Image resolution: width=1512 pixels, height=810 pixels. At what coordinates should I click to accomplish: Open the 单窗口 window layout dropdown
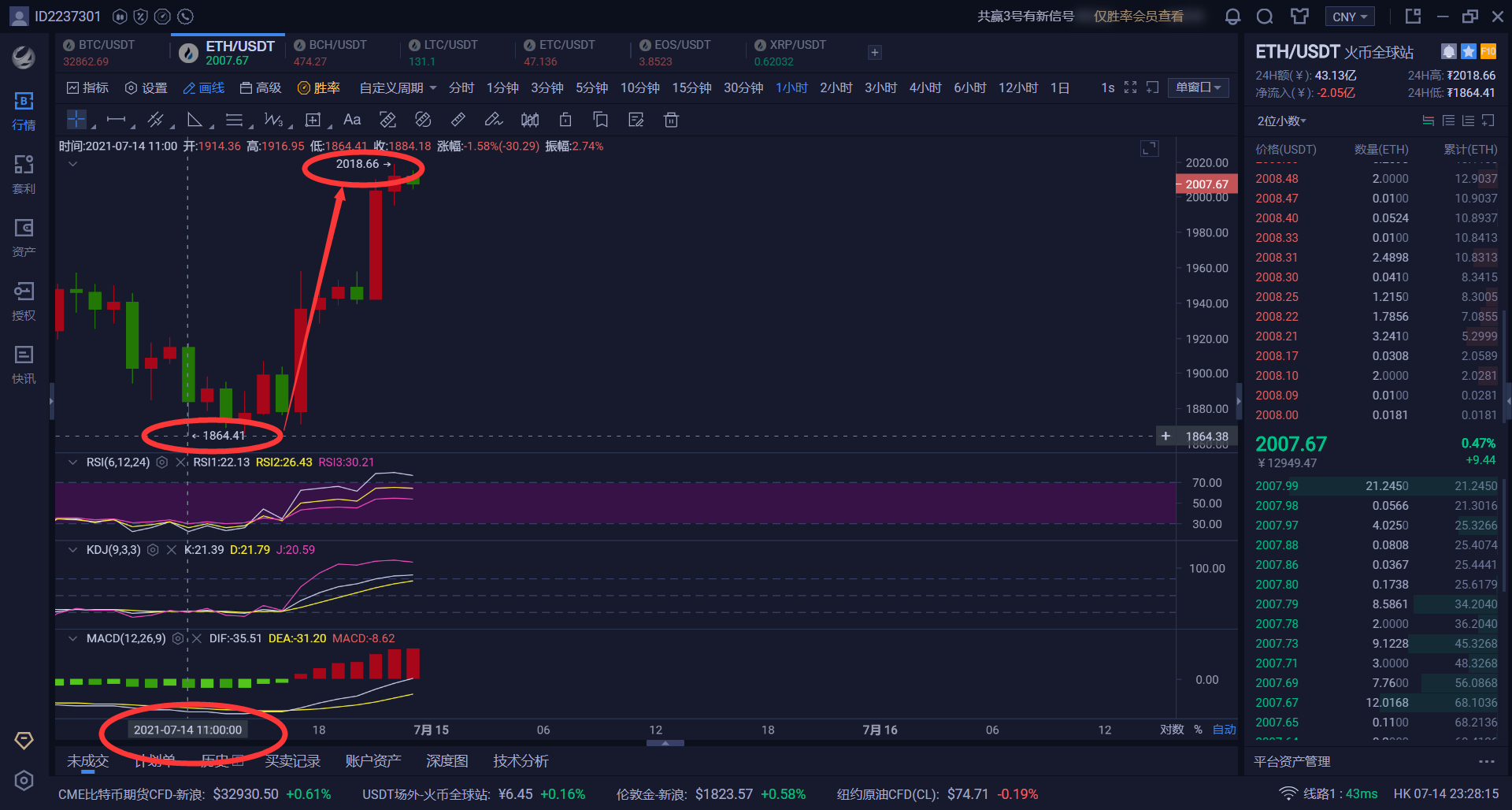(x=1199, y=87)
